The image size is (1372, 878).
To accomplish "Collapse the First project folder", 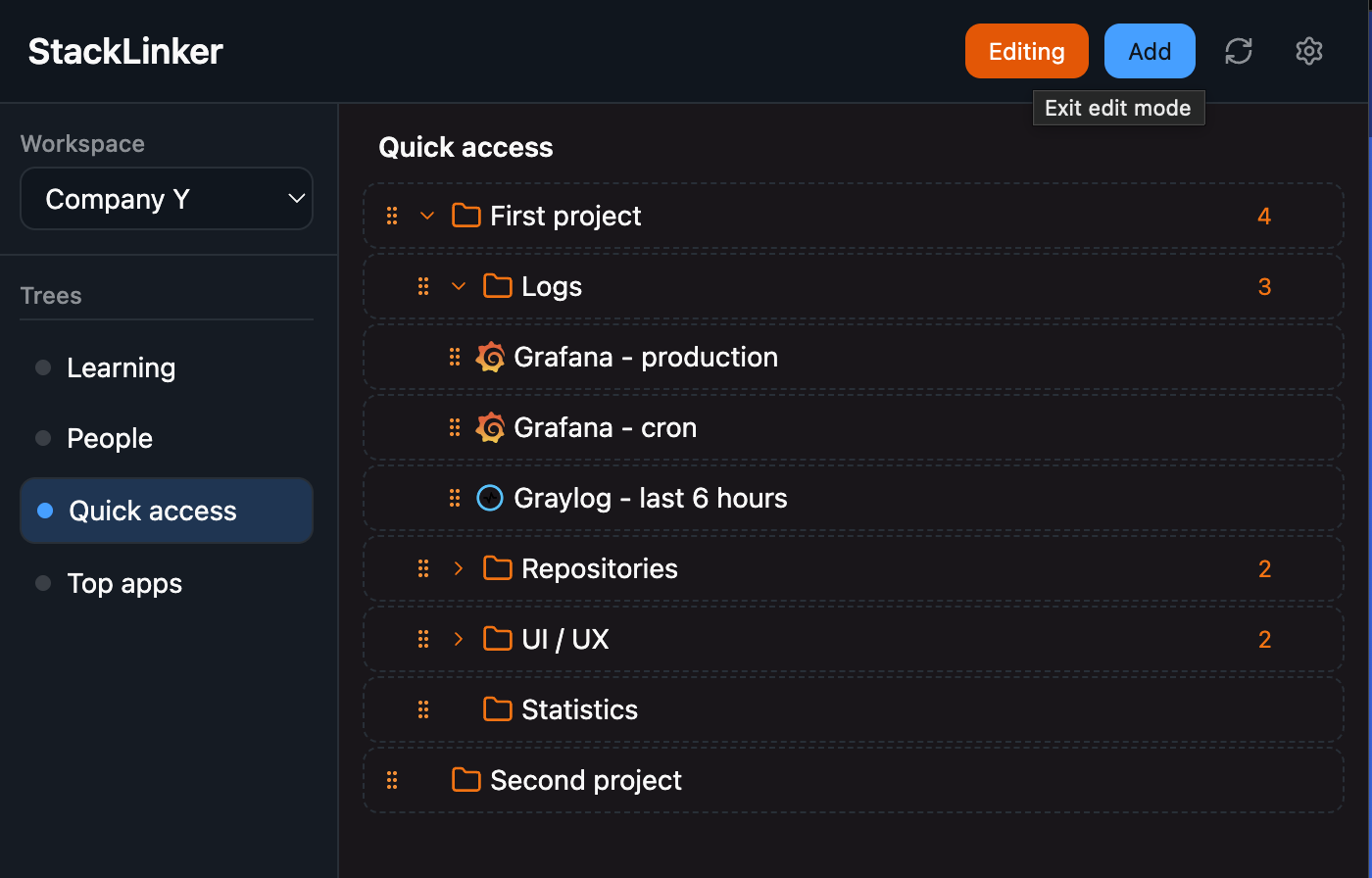I will (x=425, y=215).
